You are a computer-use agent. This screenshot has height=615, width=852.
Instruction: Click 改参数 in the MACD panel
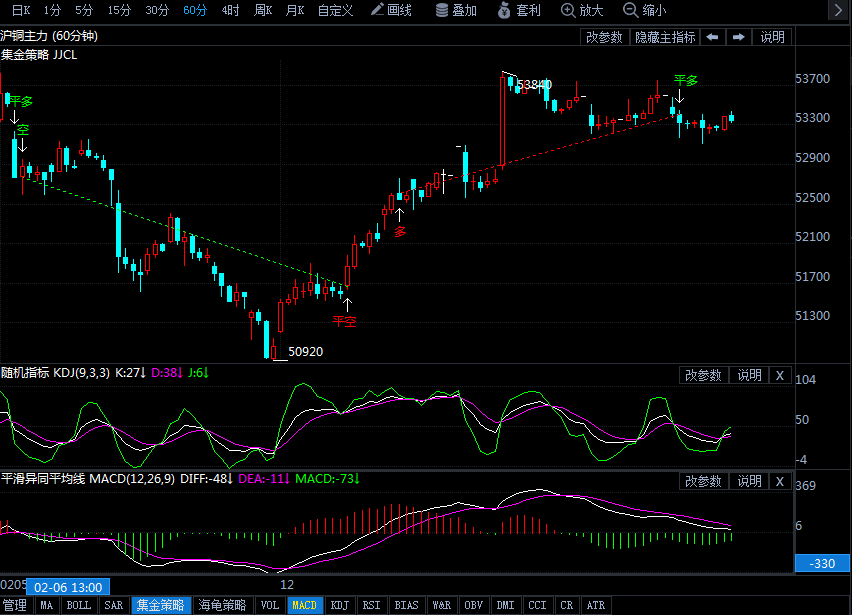[703, 481]
